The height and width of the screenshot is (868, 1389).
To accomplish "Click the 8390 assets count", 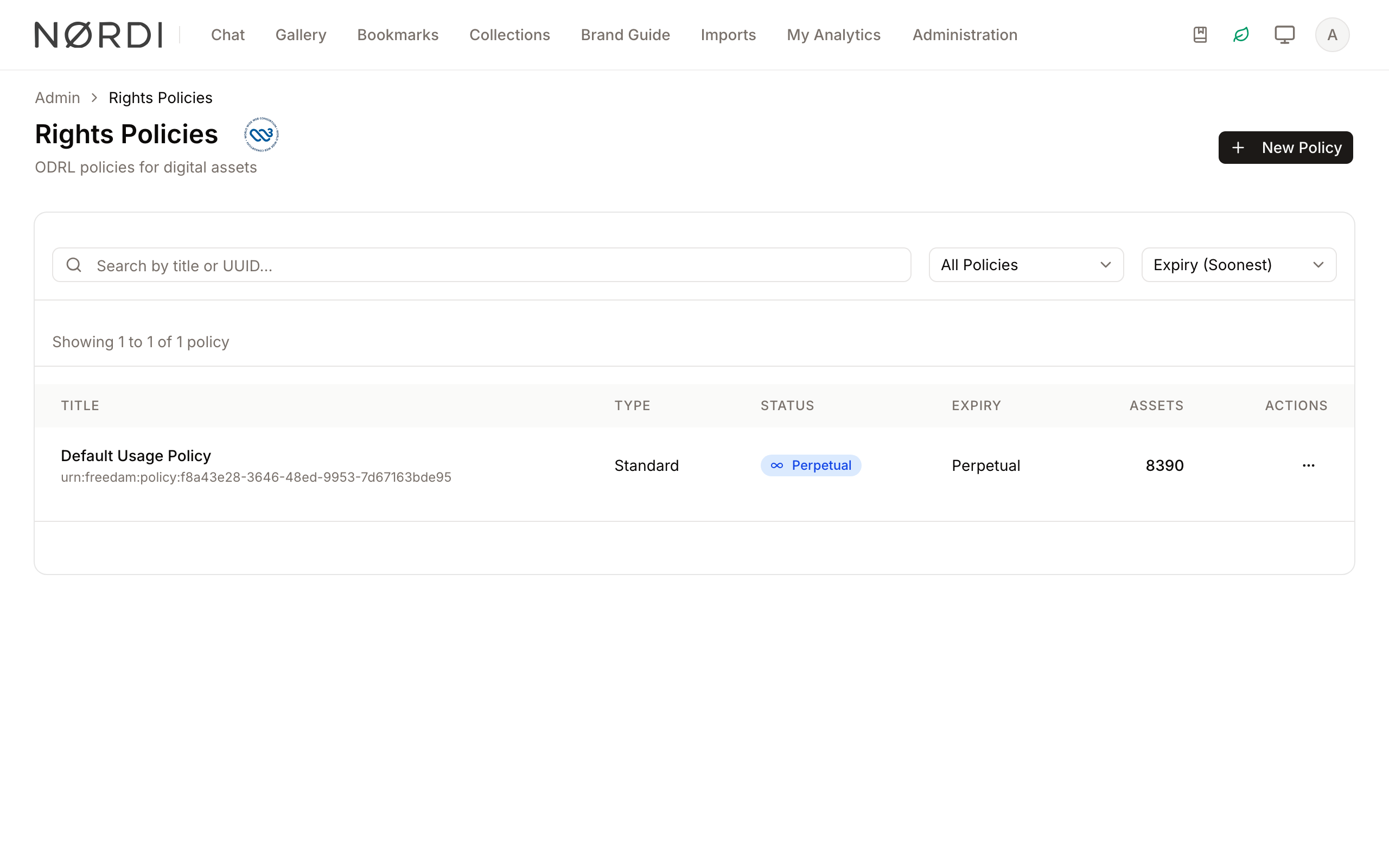I will (1164, 465).
